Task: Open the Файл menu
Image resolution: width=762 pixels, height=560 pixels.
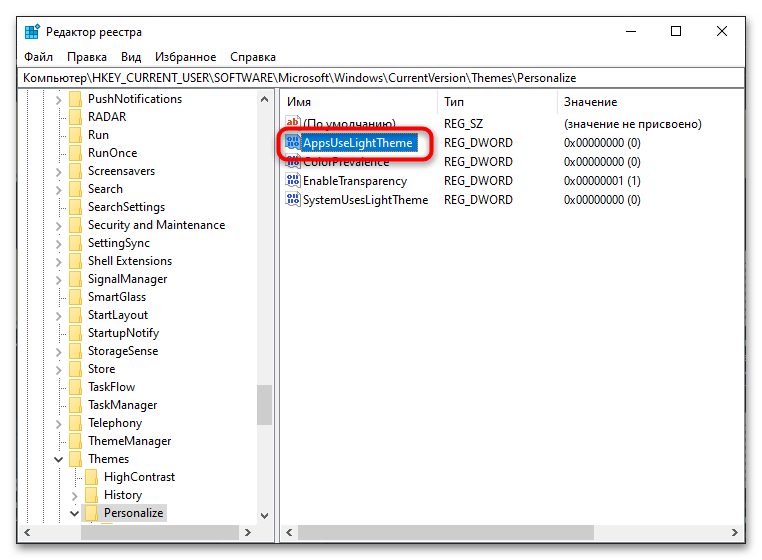Action: point(38,57)
